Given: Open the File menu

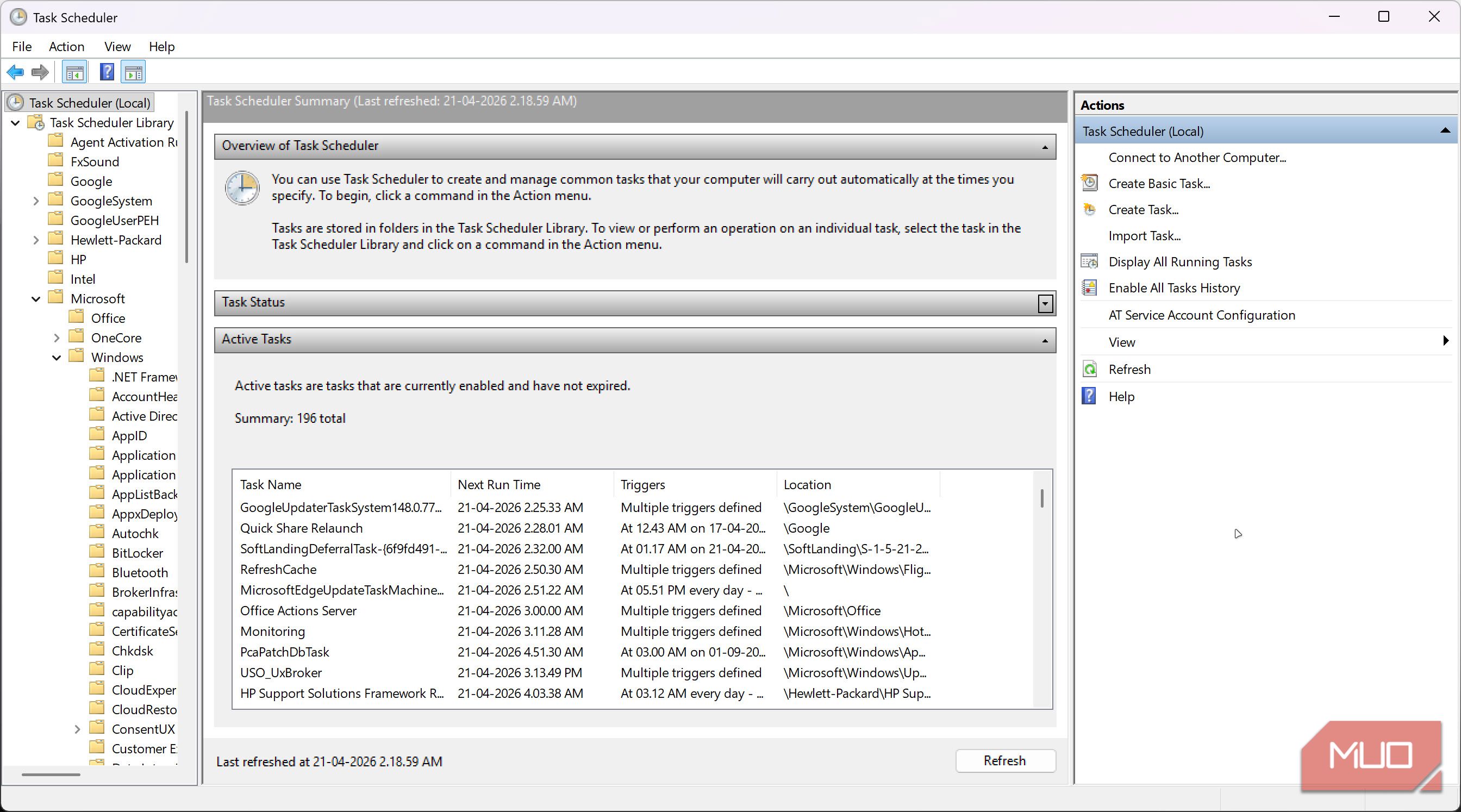Looking at the screenshot, I should [x=22, y=47].
